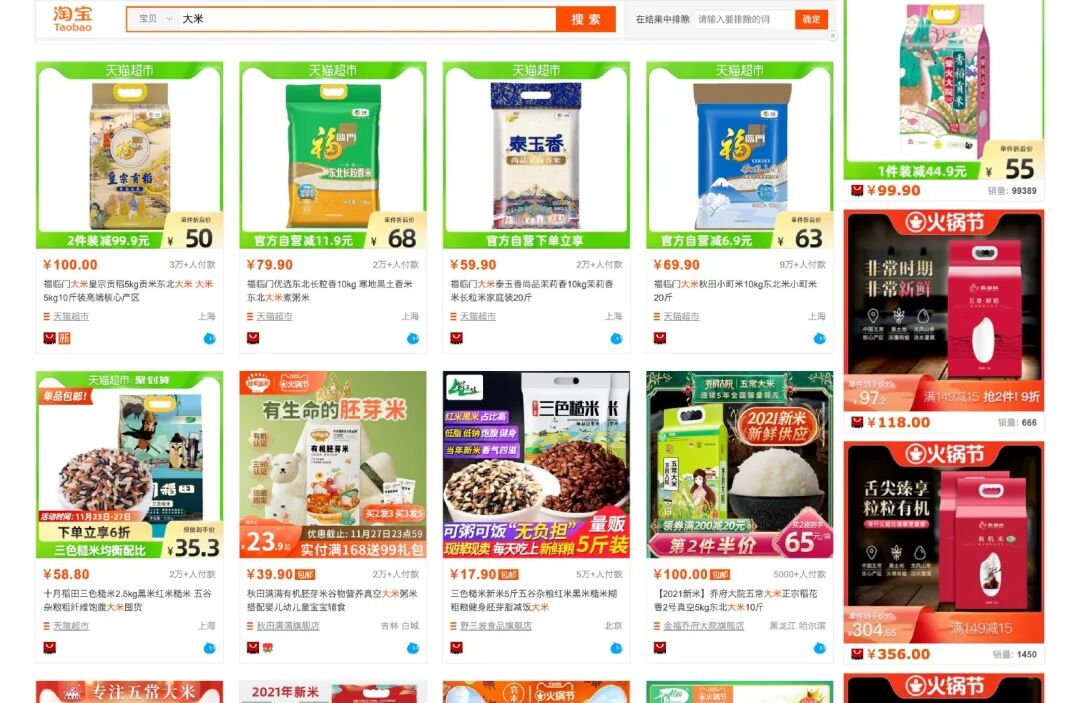1080x703 pixels.
Task: Click the 搜索 search button
Action: pos(585,19)
